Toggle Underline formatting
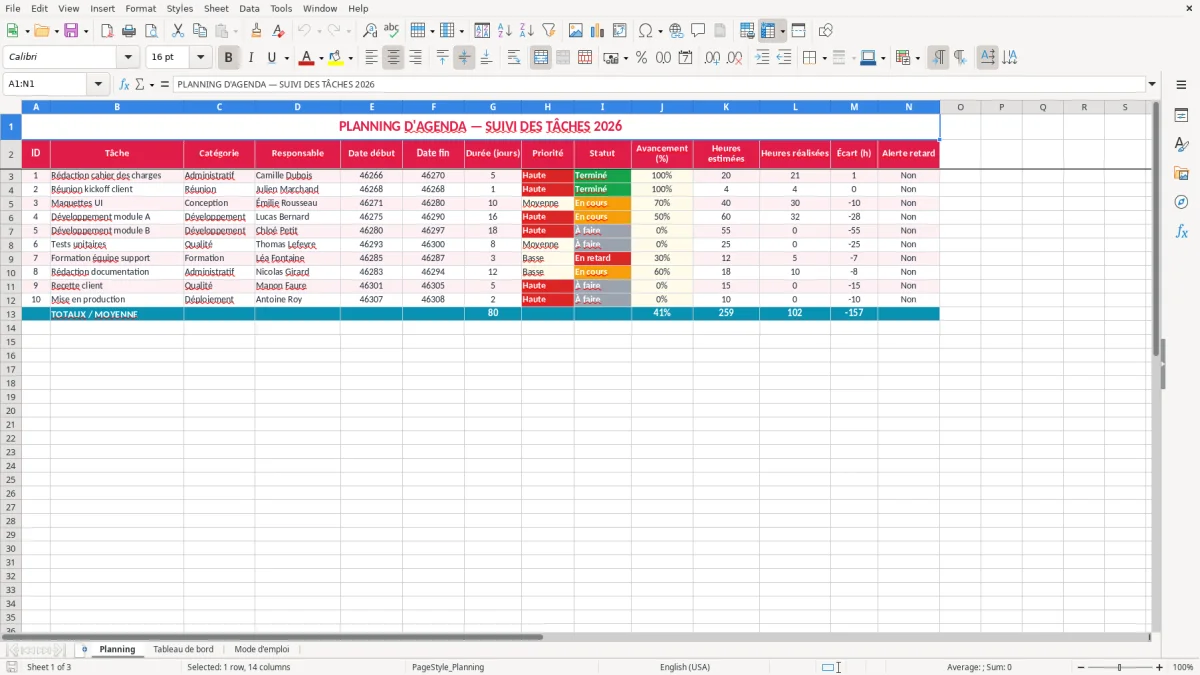Image resolution: width=1200 pixels, height=675 pixels. tap(271, 58)
